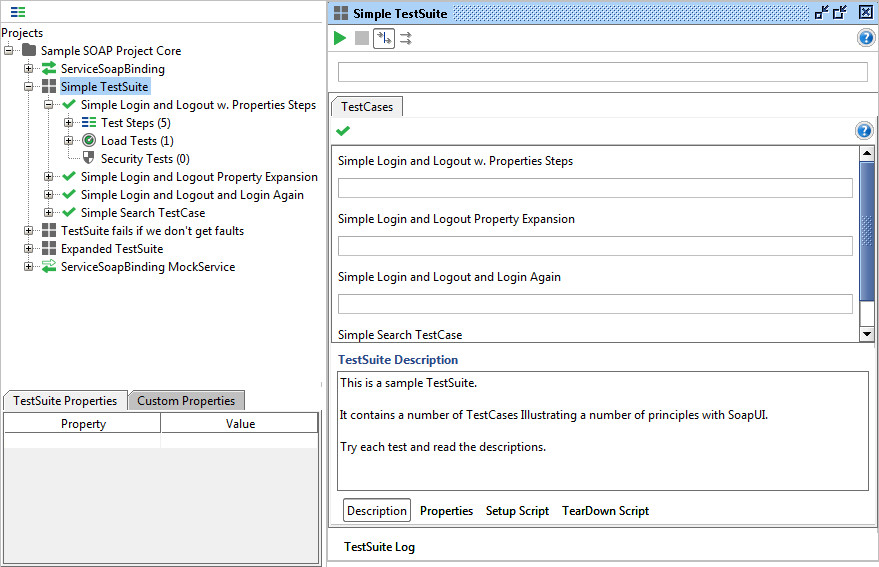This screenshot has width=879, height=567.
Task: Click the grey stop button in TestSuite toolbar
Action: point(362,38)
